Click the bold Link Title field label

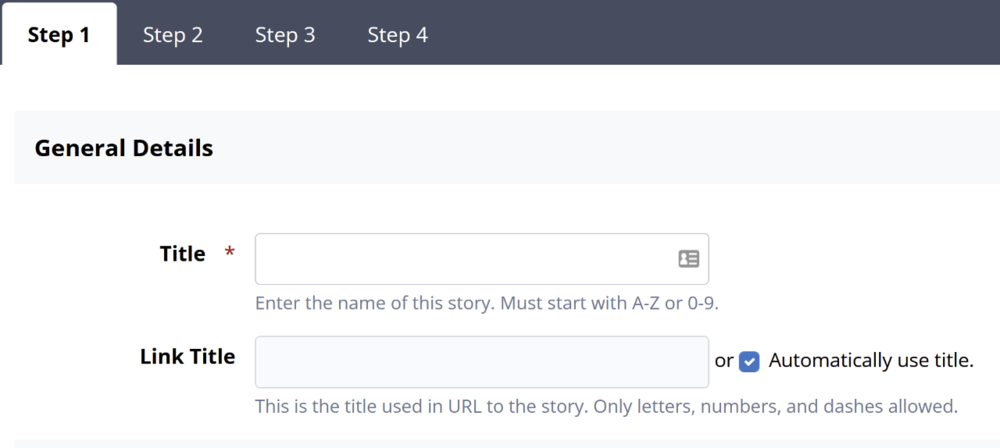coord(187,356)
